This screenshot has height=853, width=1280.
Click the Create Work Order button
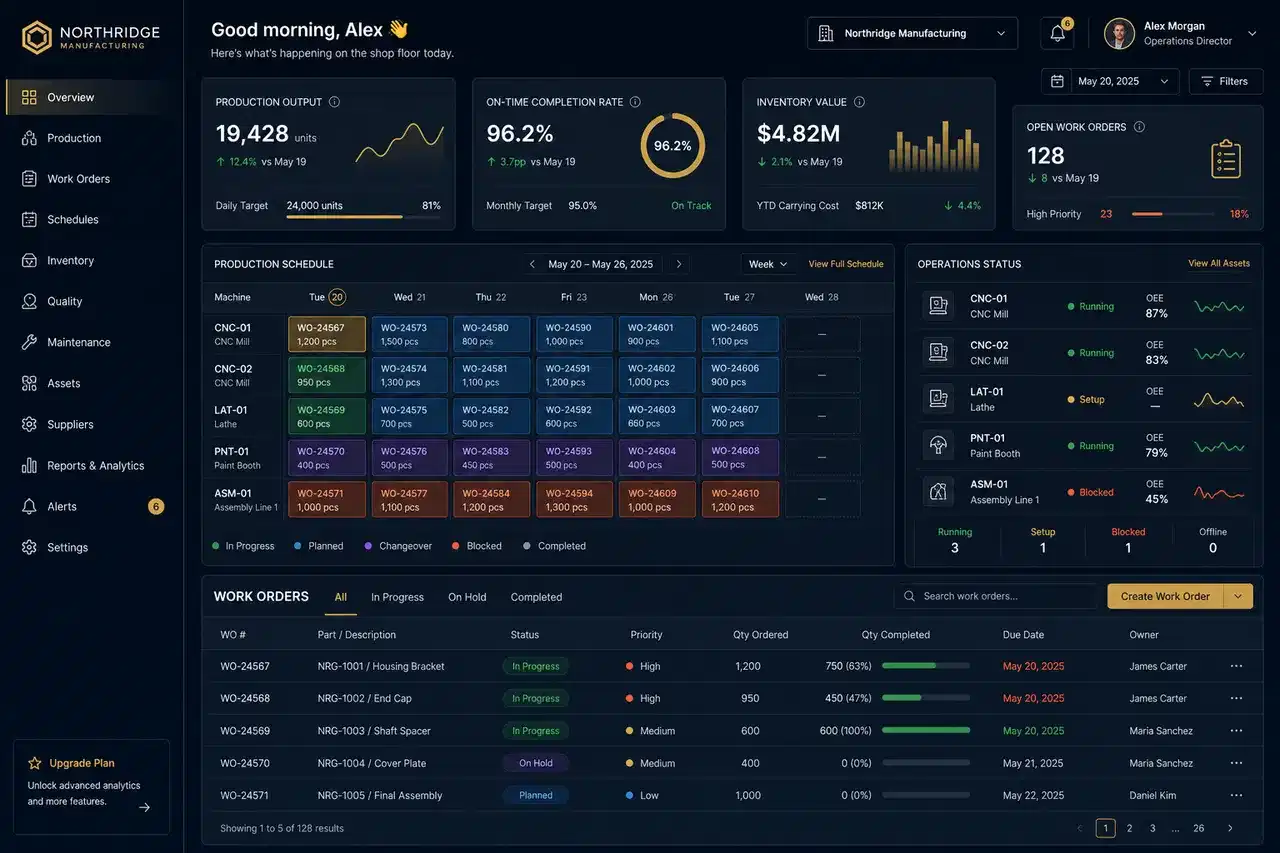1165,596
